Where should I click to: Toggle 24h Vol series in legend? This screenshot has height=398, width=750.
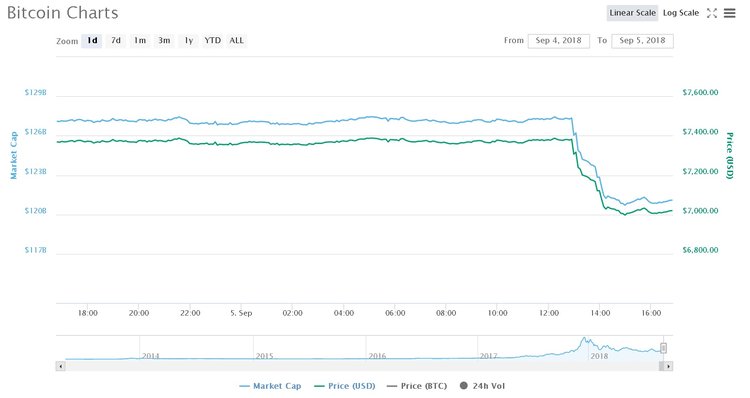pyautogui.click(x=482, y=386)
